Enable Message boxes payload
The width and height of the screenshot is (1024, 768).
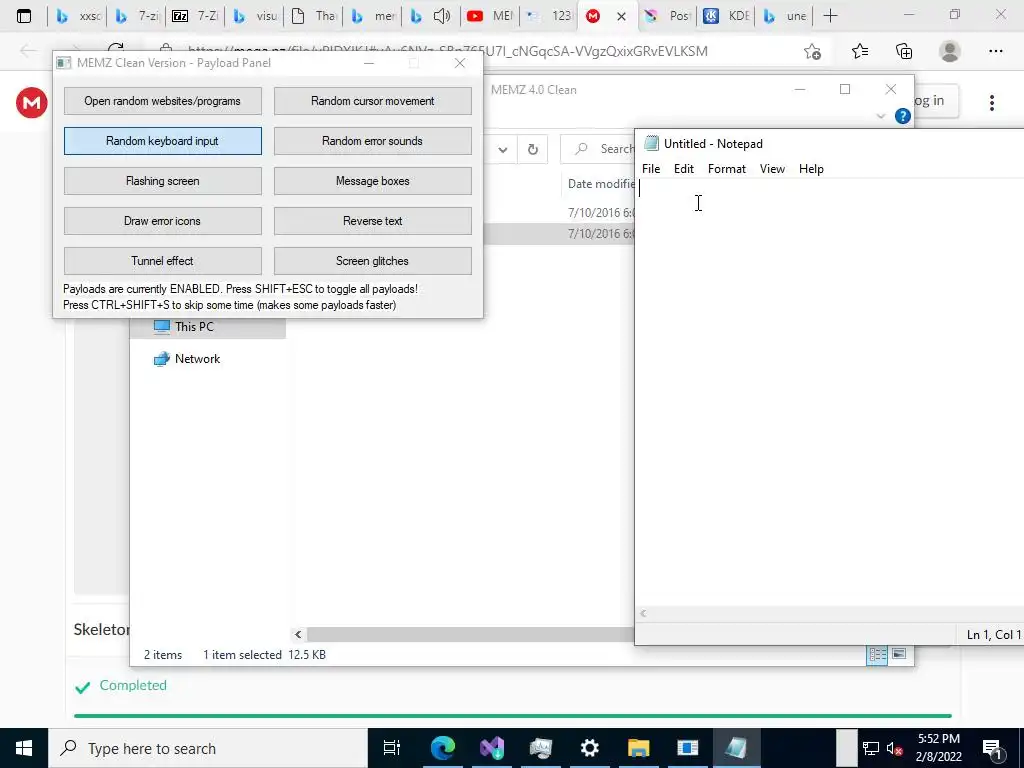(372, 181)
